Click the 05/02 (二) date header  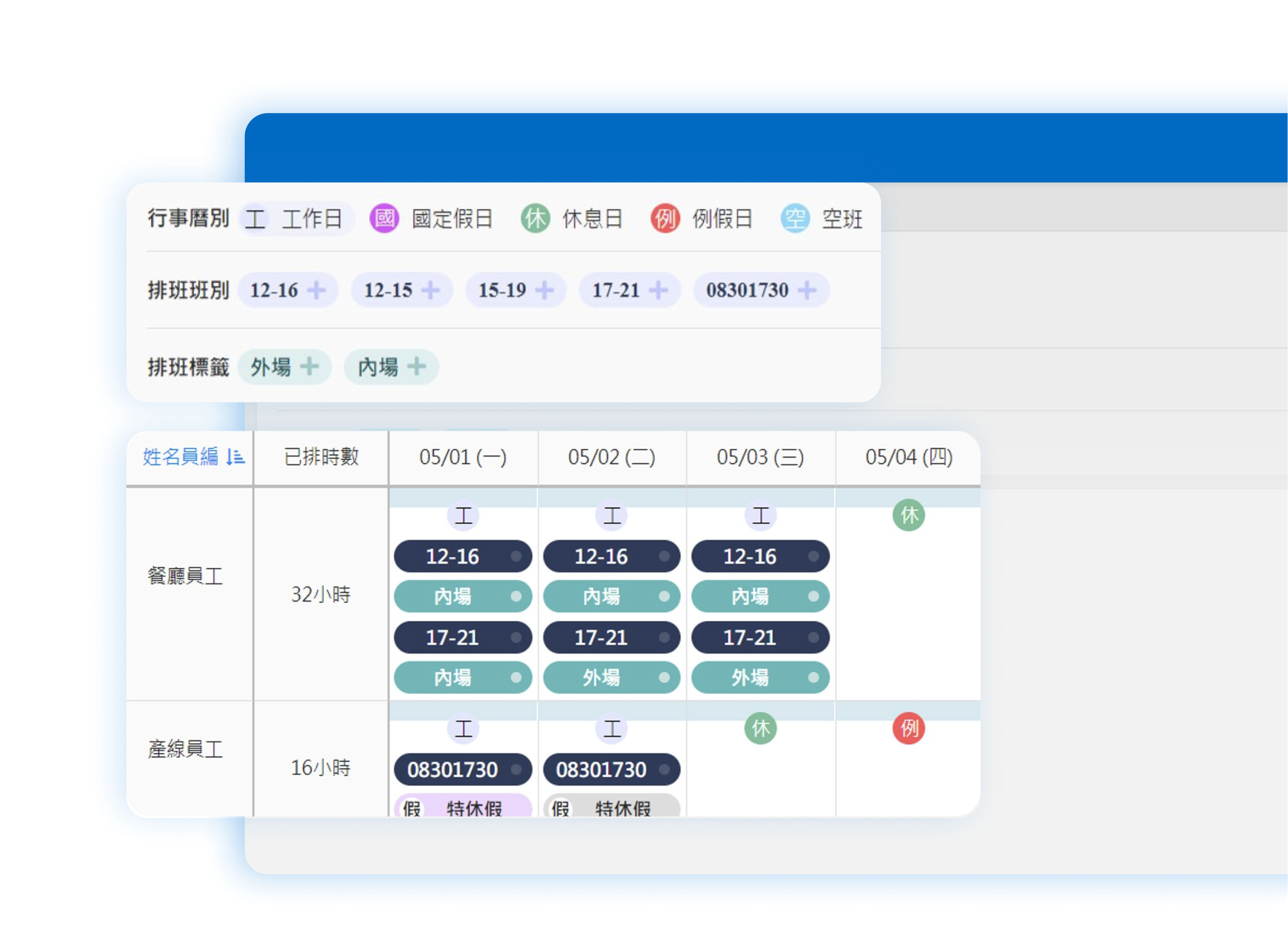point(612,457)
